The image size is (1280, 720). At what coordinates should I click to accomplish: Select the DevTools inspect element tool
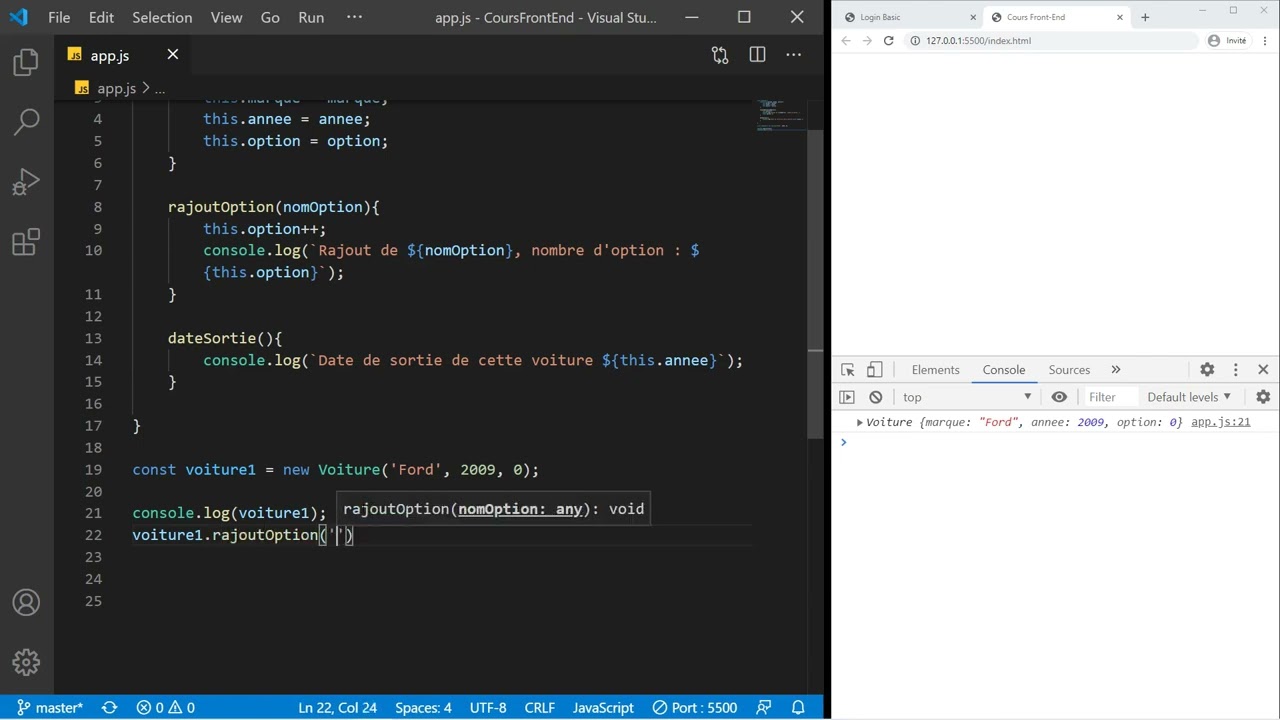pyautogui.click(x=848, y=370)
